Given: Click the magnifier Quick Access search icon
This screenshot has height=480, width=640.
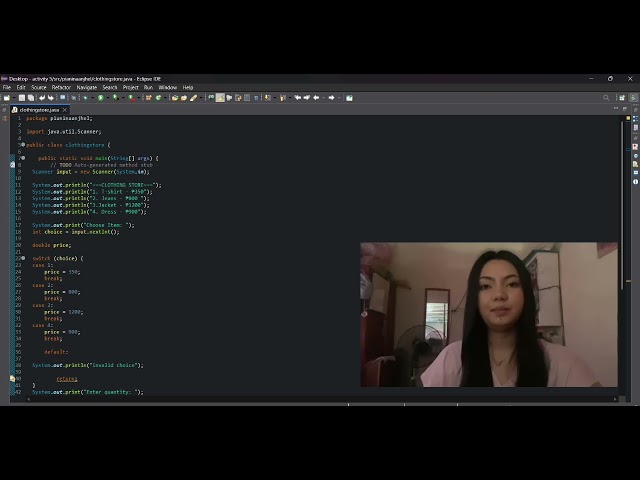Looking at the screenshot, I should [x=606, y=98].
